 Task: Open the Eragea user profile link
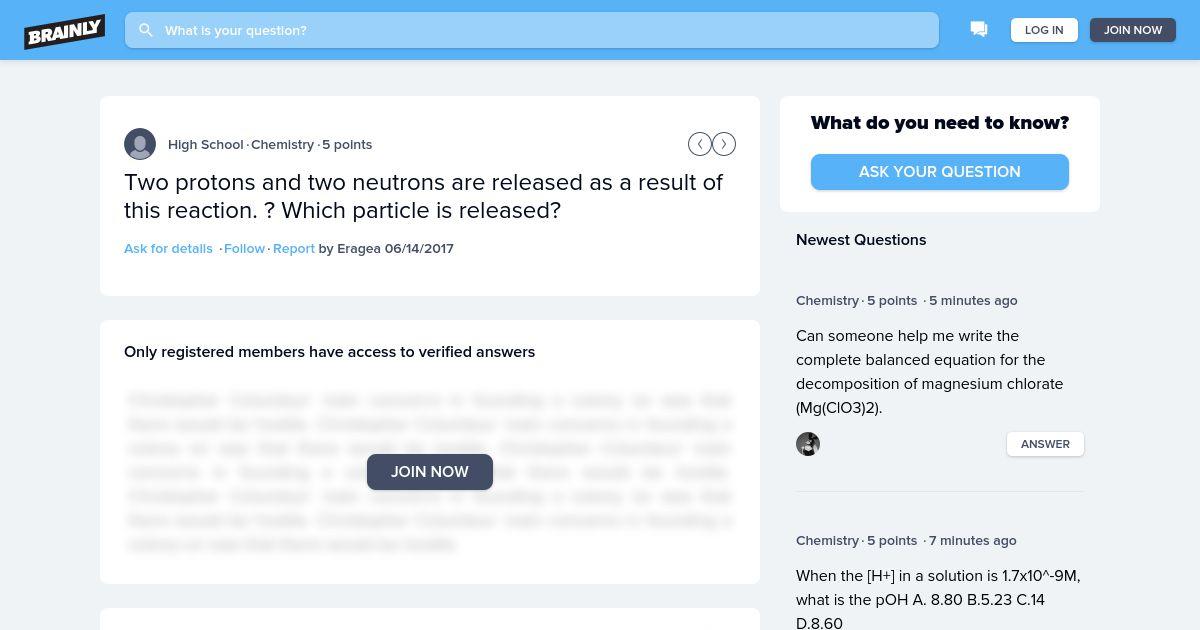359,248
